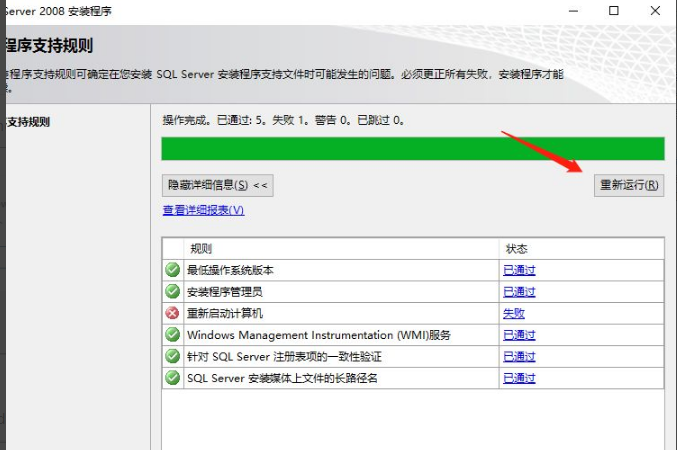
Task: Open 已通过 link for Windows Management Instrumentation row
Action: pyautogui.click(x=519, y=335)
